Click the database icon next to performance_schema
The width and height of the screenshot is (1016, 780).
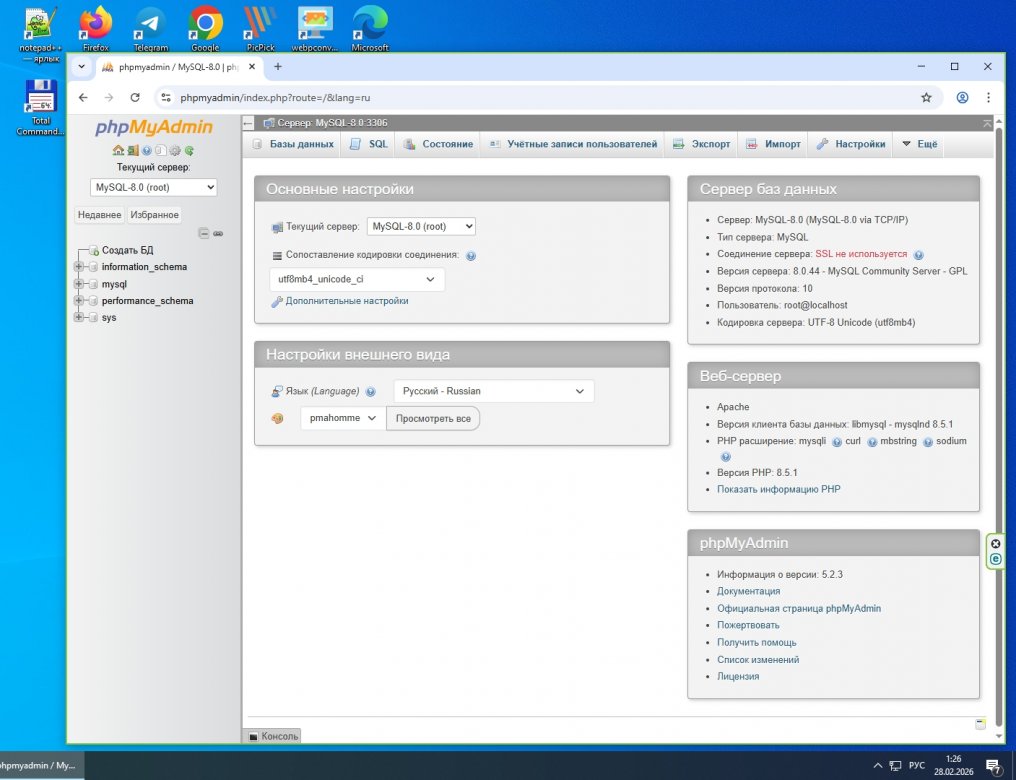(93, 301)
